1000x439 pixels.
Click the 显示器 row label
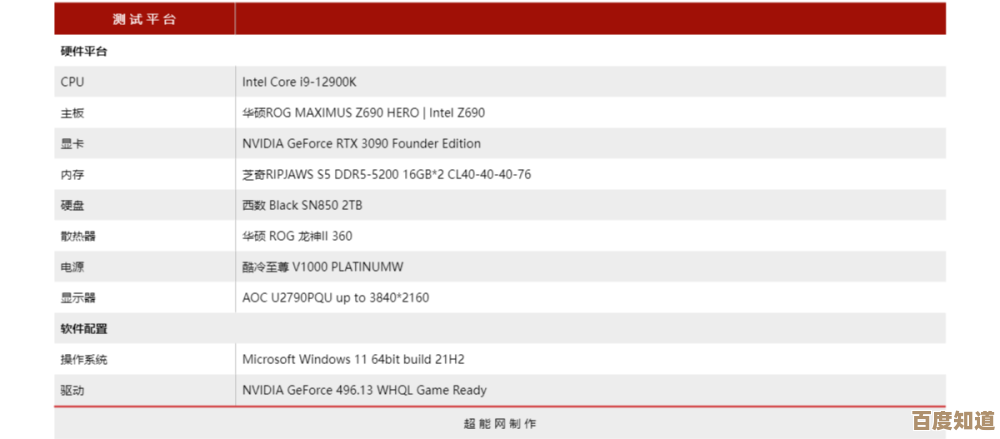pyautogui.click(x=78, y=298)
